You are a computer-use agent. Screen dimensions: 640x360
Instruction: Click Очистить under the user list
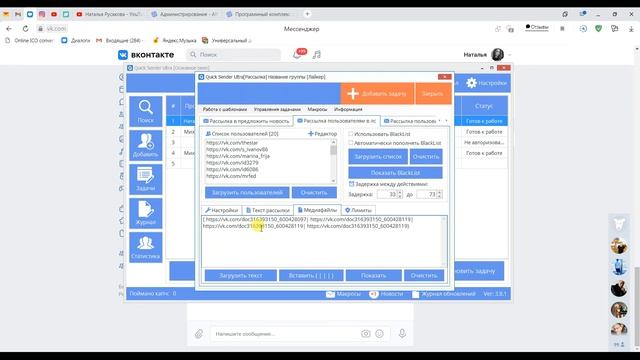click(x=314, y=192)
